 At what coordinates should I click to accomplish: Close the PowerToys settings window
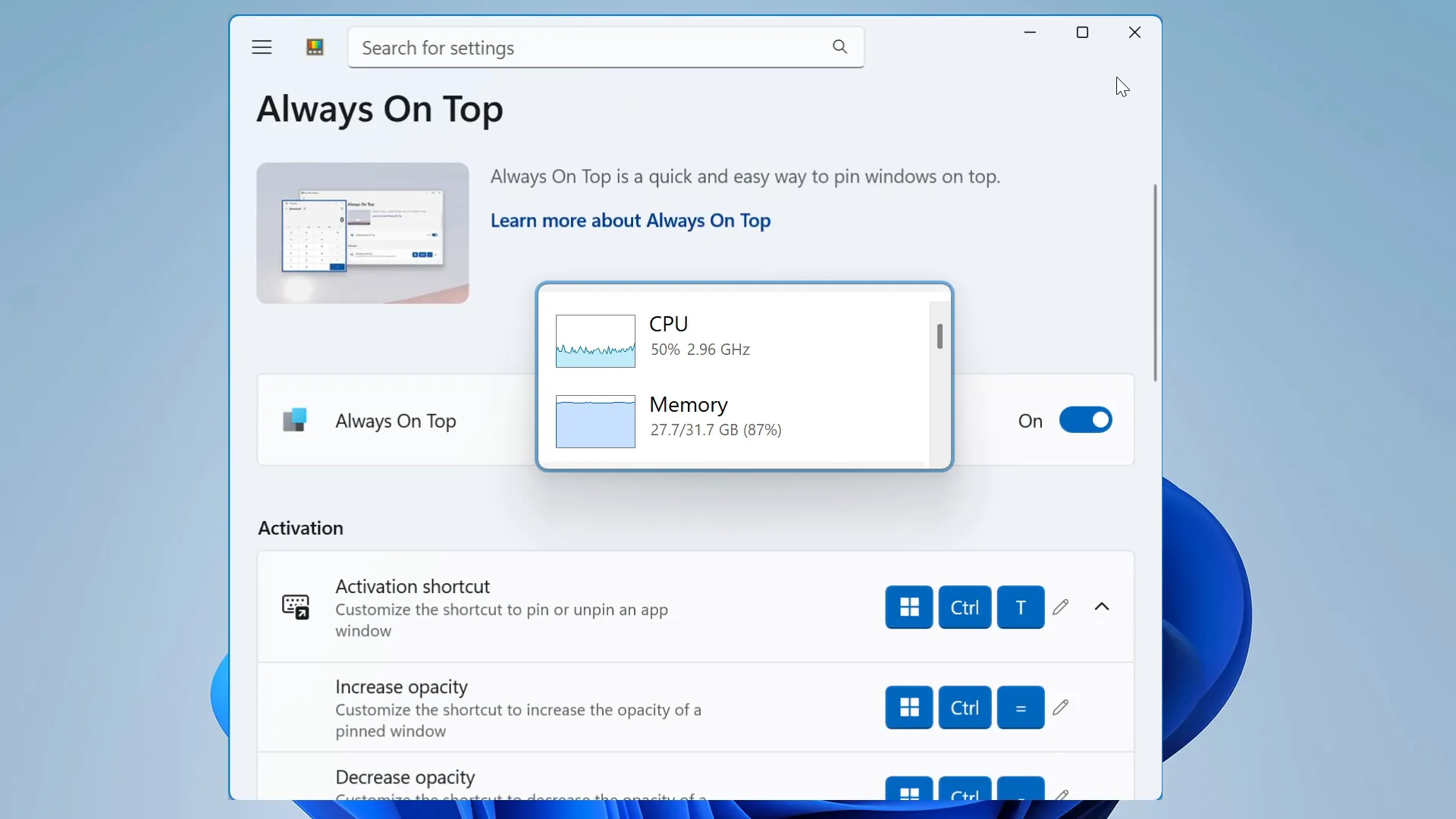point(1134,33)
